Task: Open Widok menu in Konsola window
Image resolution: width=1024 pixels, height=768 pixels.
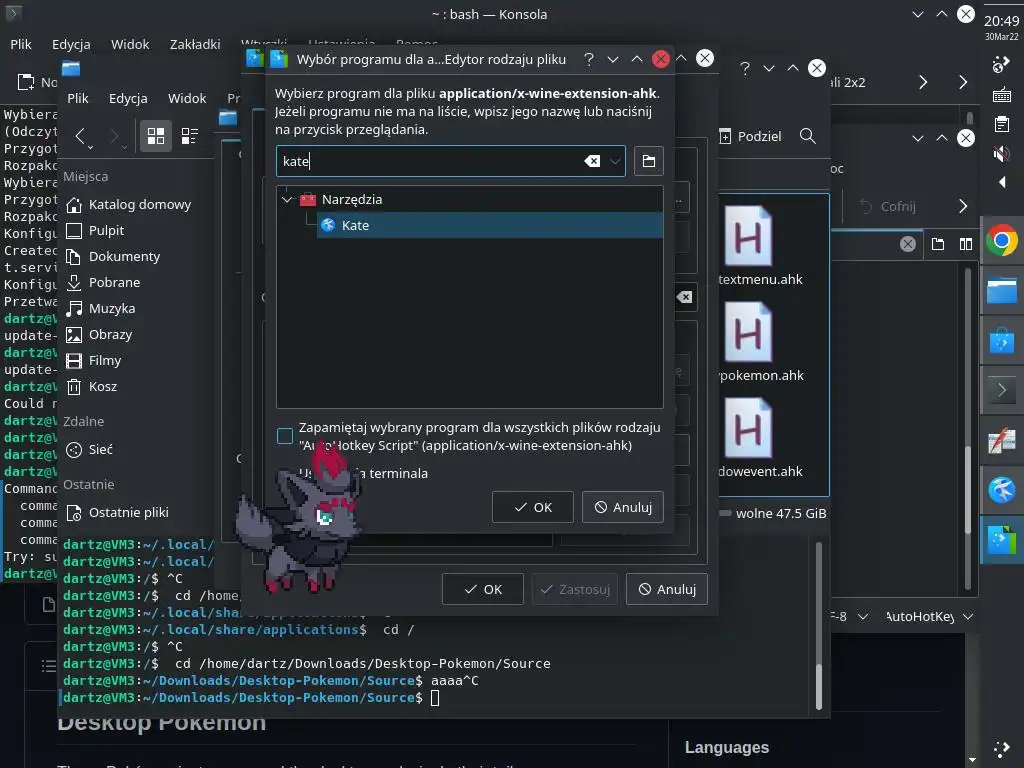Action: [x=130, y=44]
